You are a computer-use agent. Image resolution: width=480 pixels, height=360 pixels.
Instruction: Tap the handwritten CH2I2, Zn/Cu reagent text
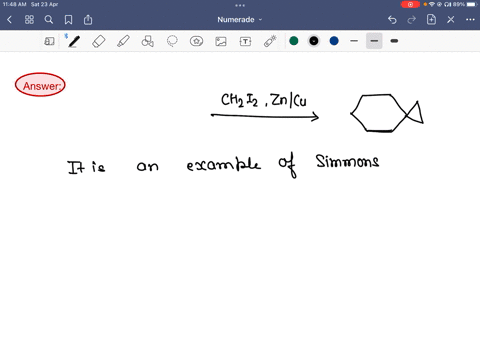[264, 100]
